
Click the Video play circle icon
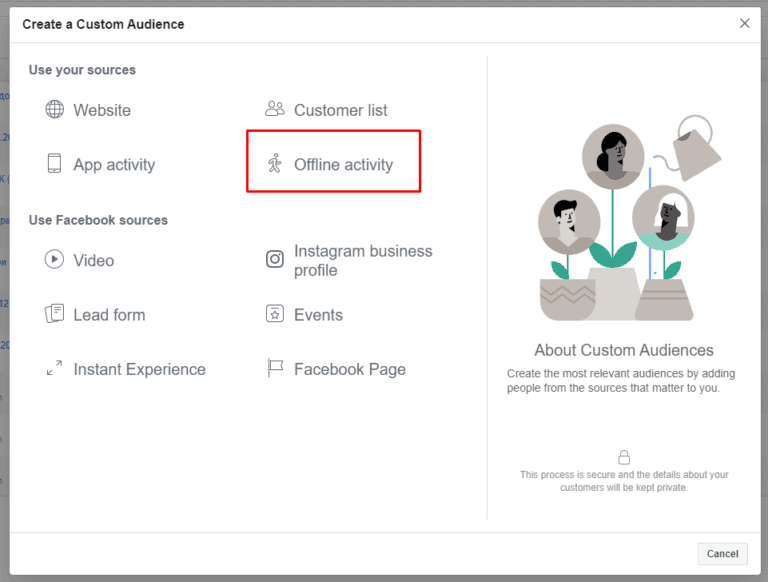[54, 259]
